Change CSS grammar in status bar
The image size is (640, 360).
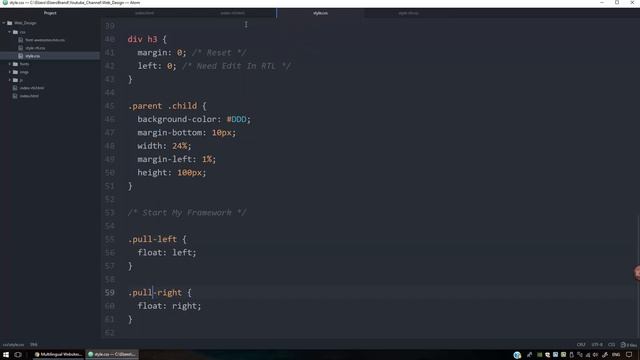(x=611, y=345)
